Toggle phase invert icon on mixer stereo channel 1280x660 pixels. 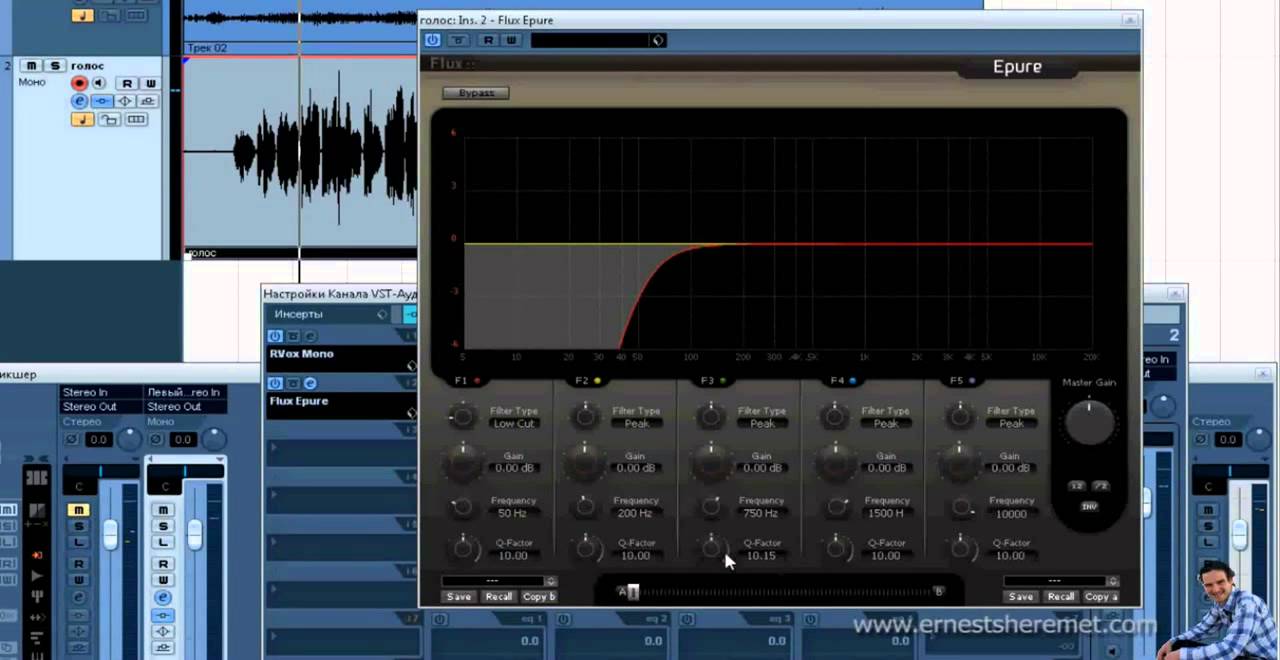[x=71, y=439]
